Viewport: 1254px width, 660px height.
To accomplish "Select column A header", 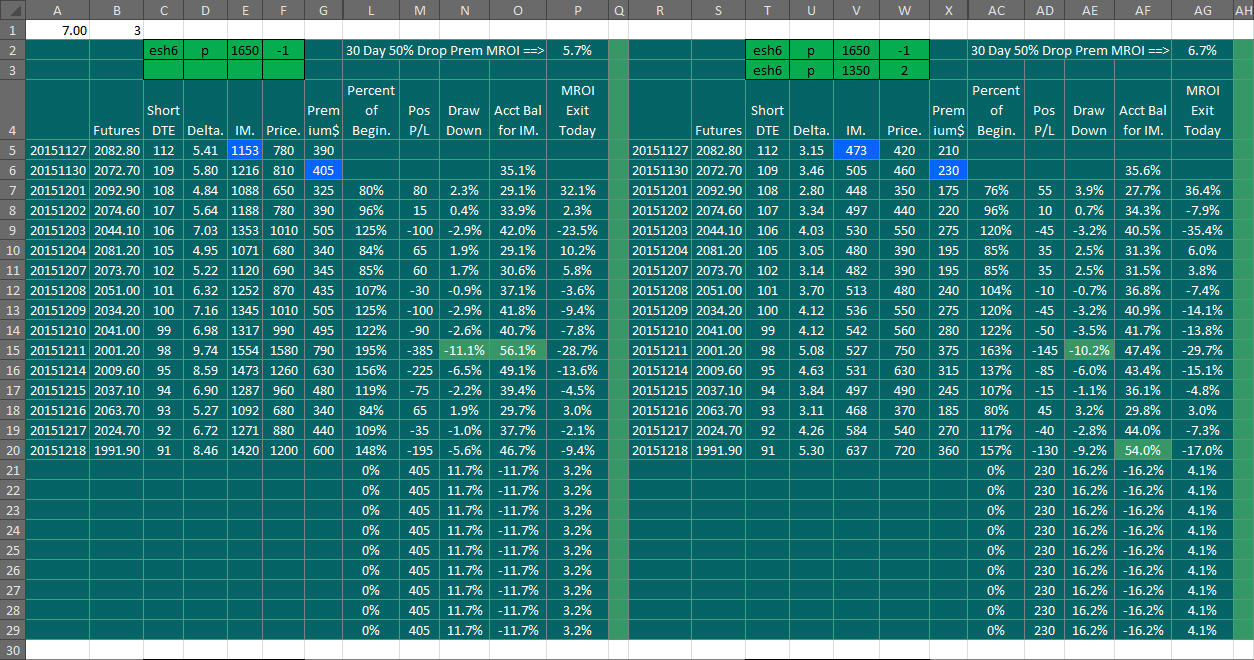I will tap(57, 10).
